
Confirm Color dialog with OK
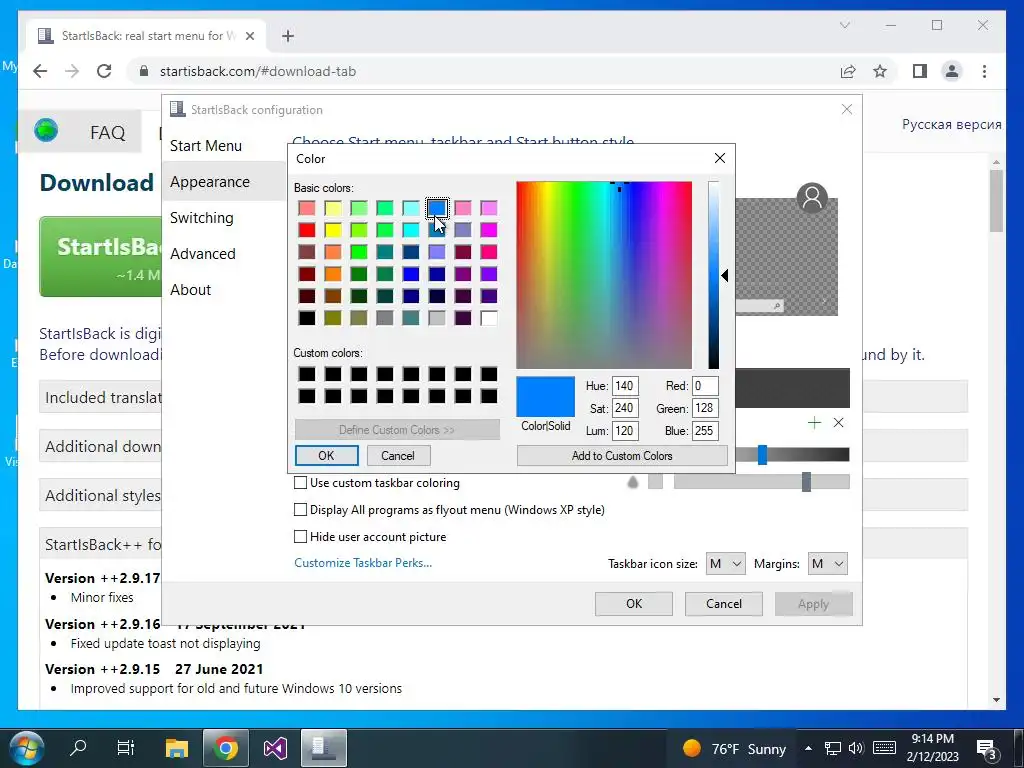pyautogui.click(x=327, y=455)
